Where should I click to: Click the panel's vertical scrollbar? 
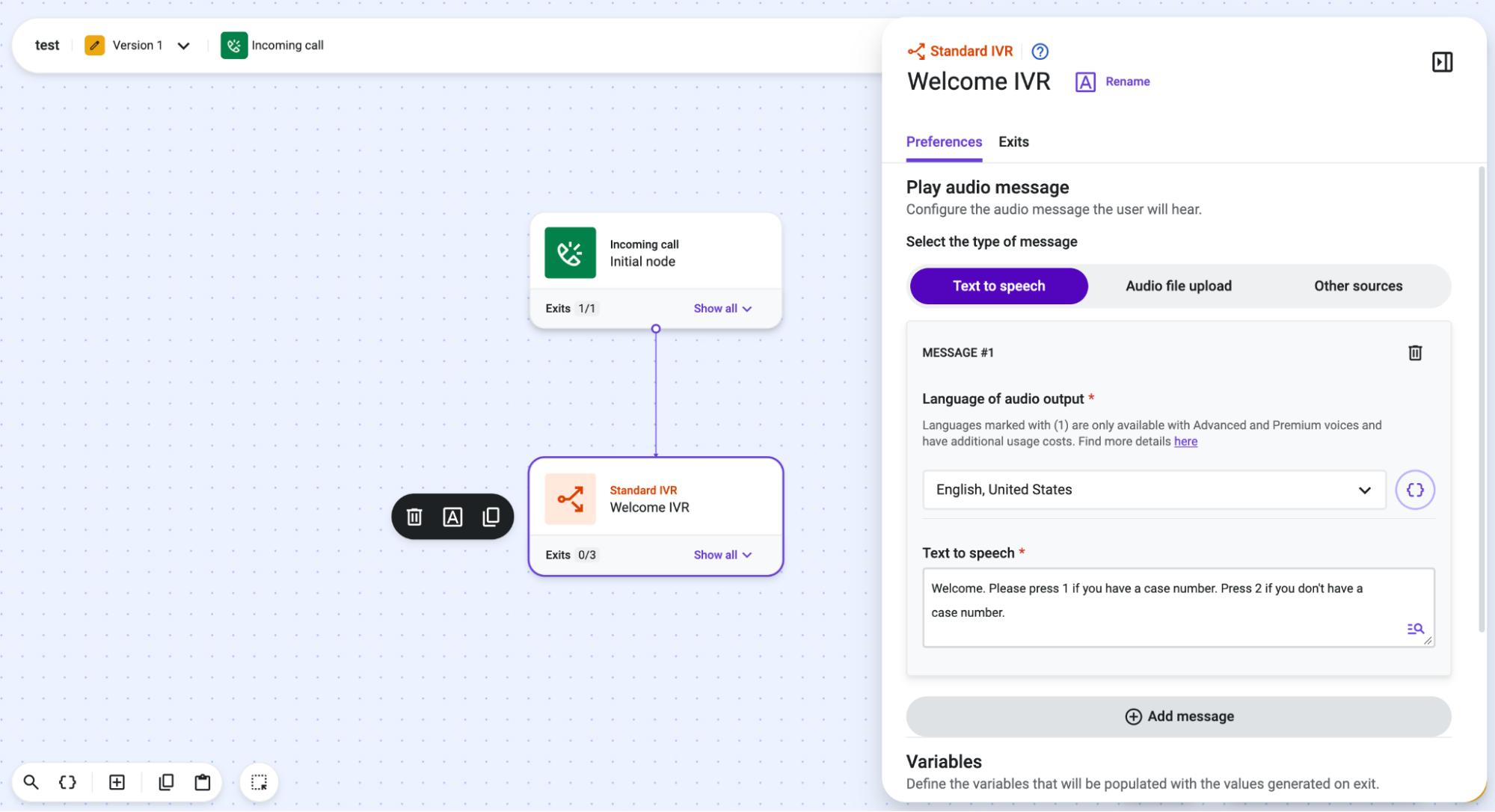(x=1482, y=400)
